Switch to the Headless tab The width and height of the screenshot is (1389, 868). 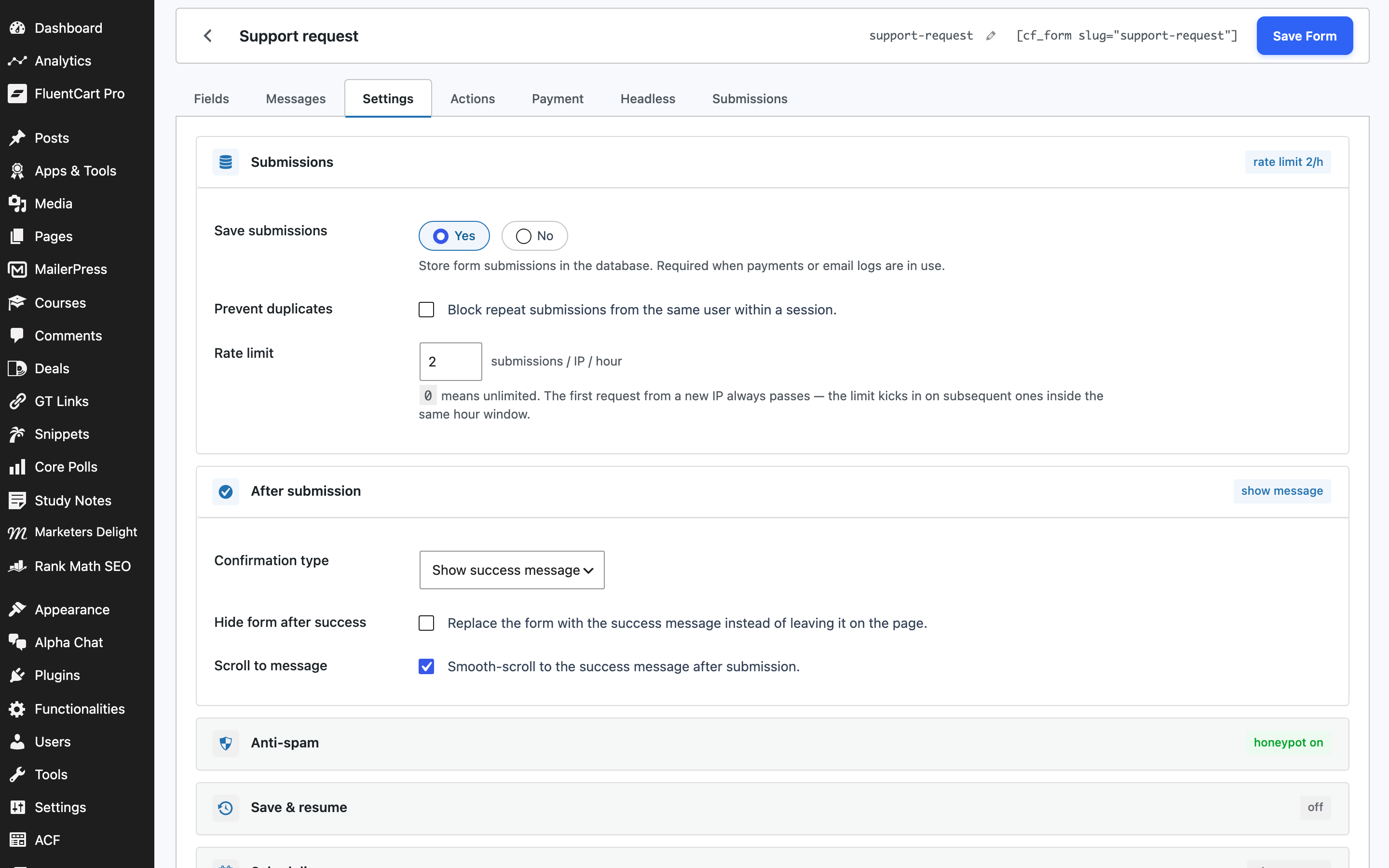pyautogui.click(x=647, y=99)
